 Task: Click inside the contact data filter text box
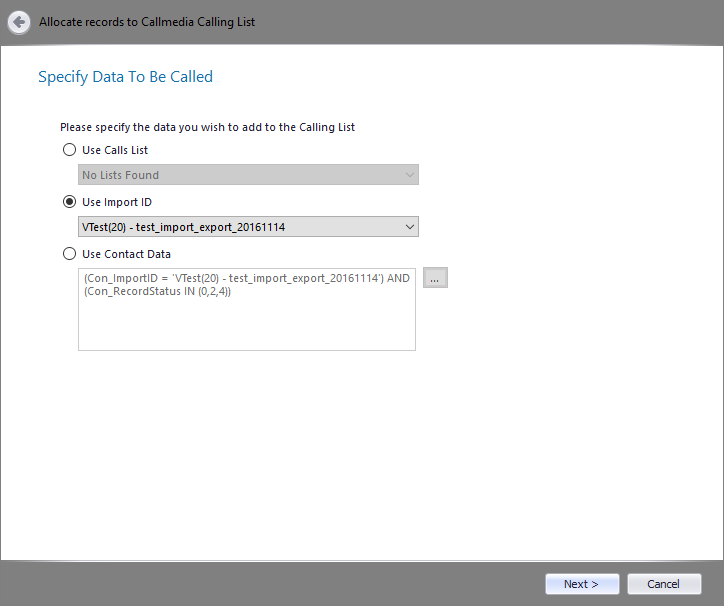coord(247,309)
